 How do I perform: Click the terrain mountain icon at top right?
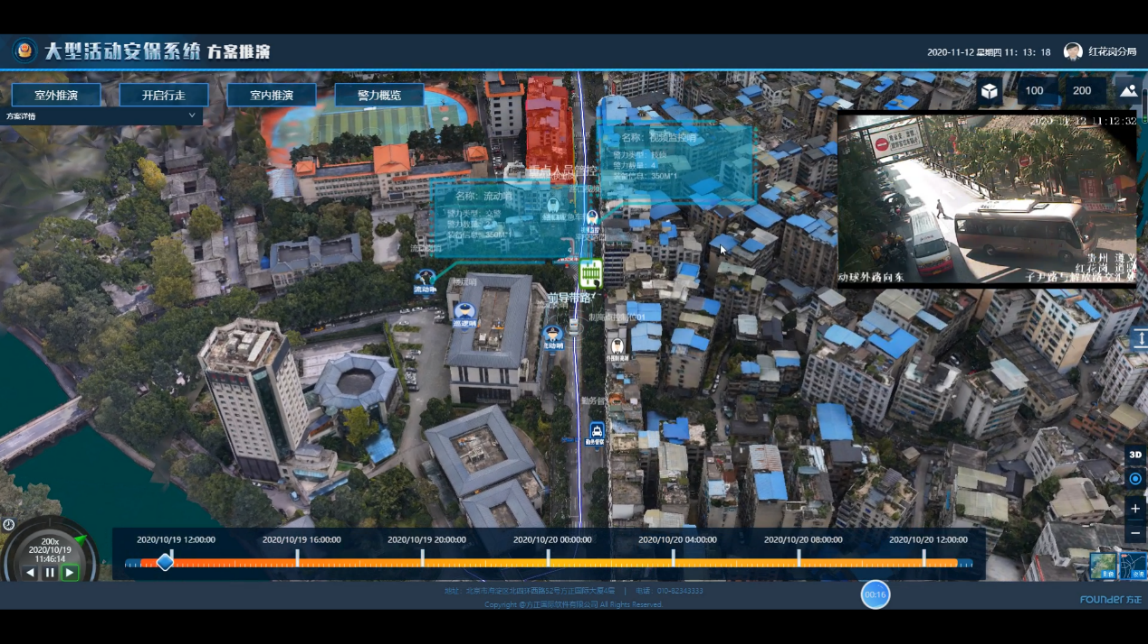pyautogui.click(x=1127, y=91)
